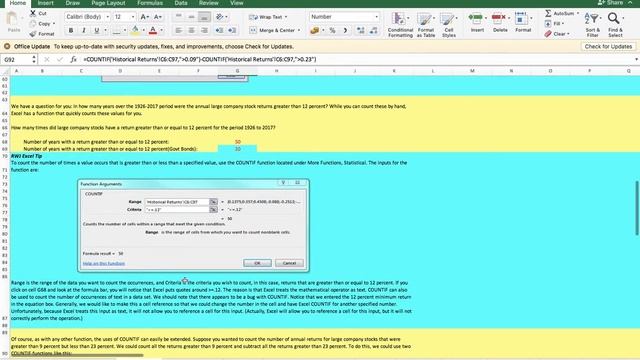Click the Share button

(611, 3)
